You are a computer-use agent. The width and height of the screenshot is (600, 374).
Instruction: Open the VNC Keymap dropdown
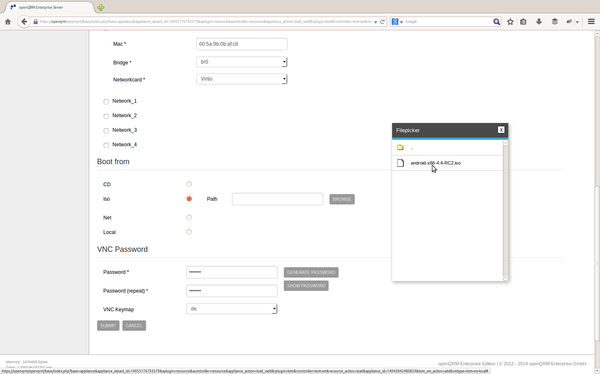click(x=232, y=309)
